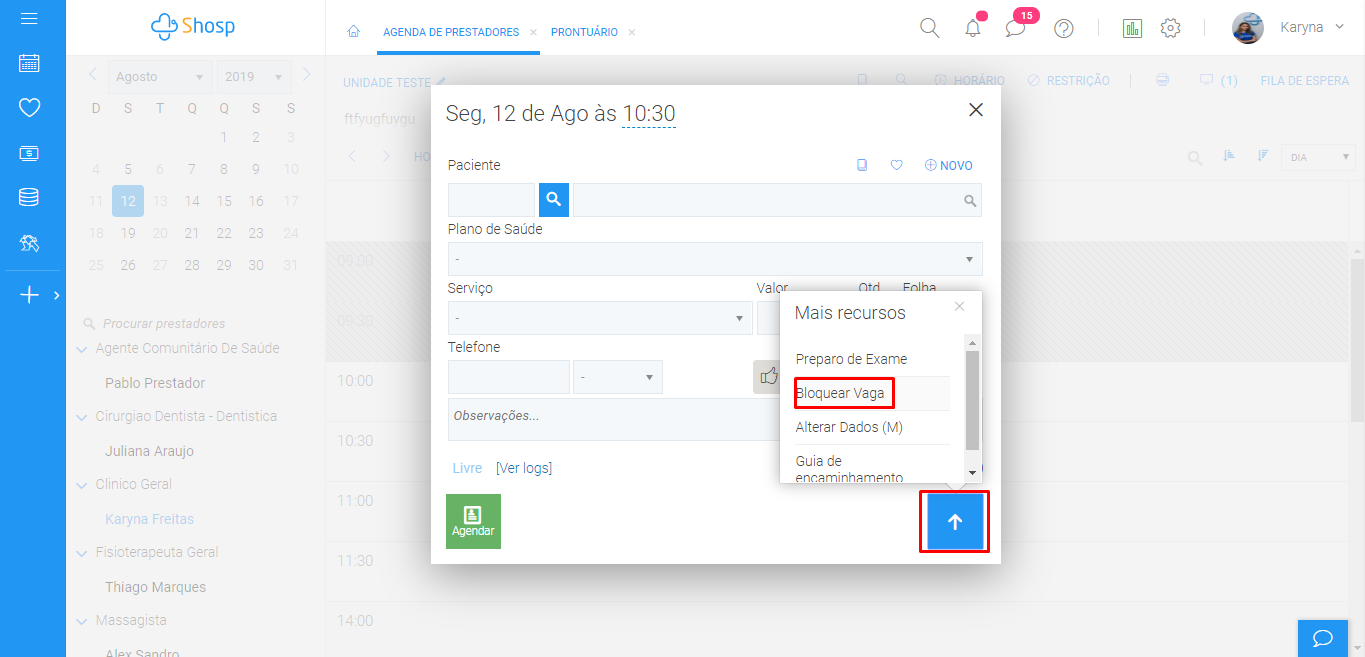Image resolution: width=1365 pixels, height=657 pixels.
Task: Click Procurar prestadores search field
Action: 164,324
